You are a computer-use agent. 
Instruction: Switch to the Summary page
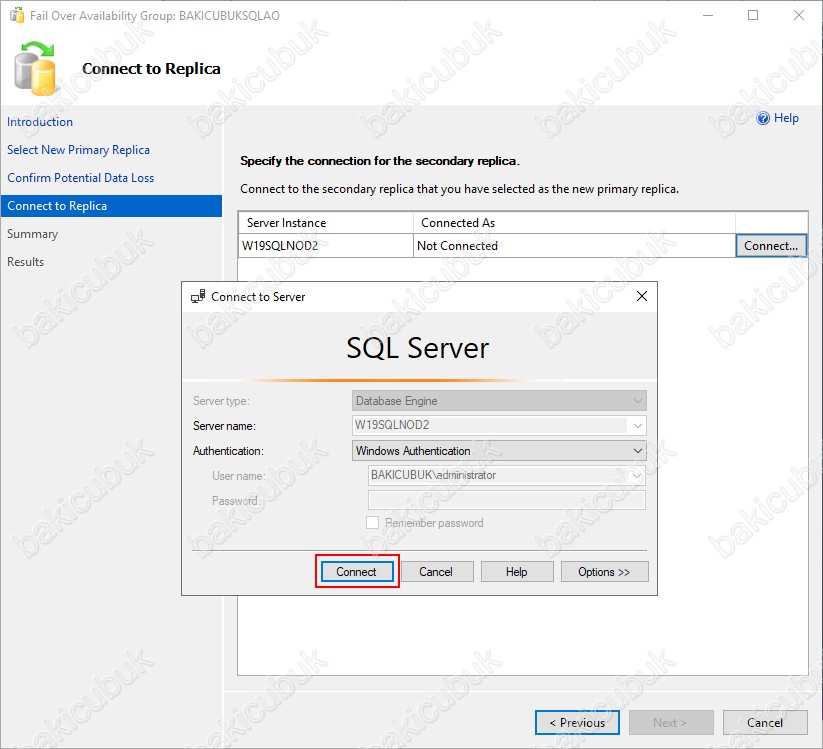click(33, 234)
